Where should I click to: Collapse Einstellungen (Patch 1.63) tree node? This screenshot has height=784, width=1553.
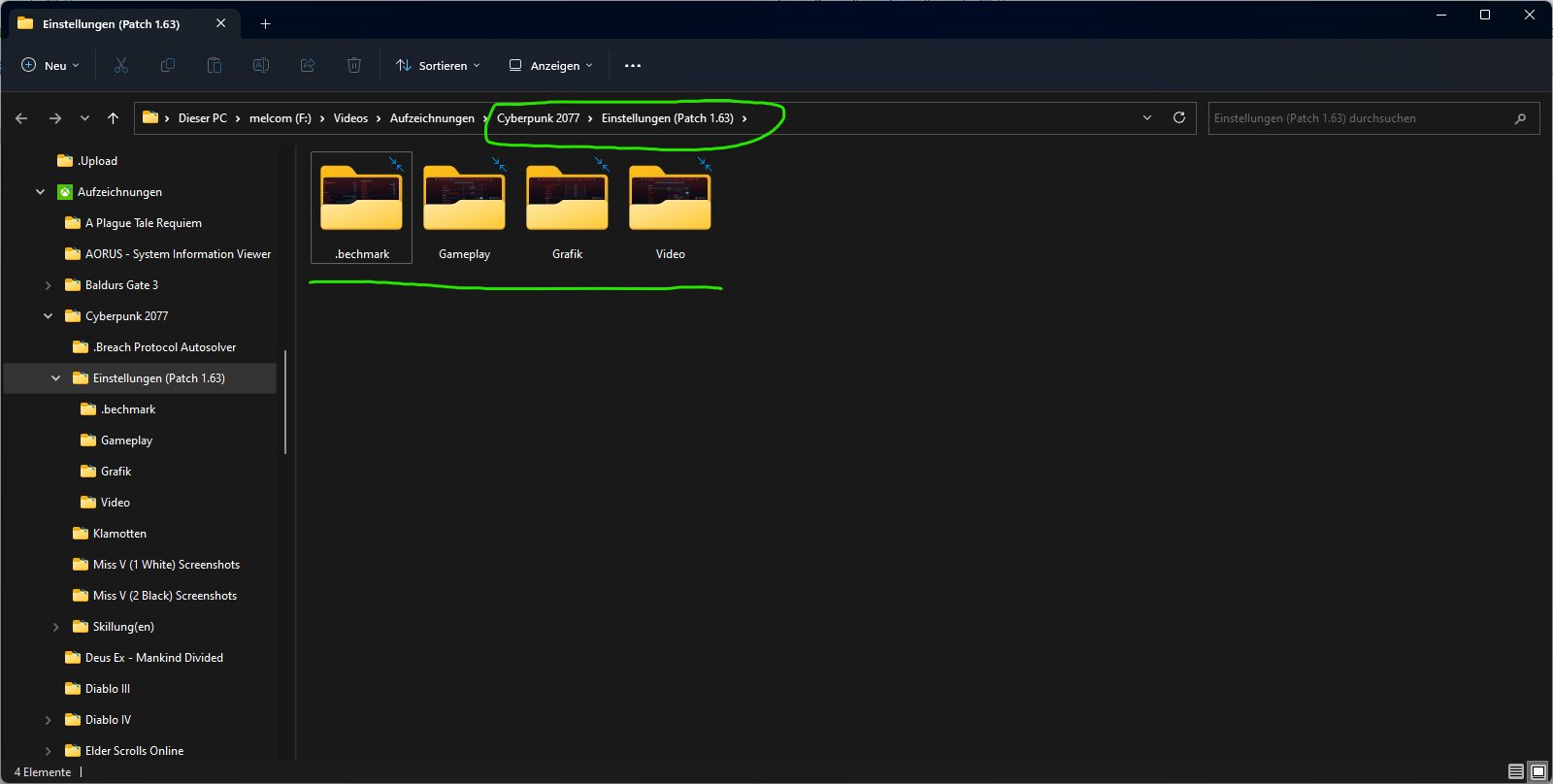point(56,378)
